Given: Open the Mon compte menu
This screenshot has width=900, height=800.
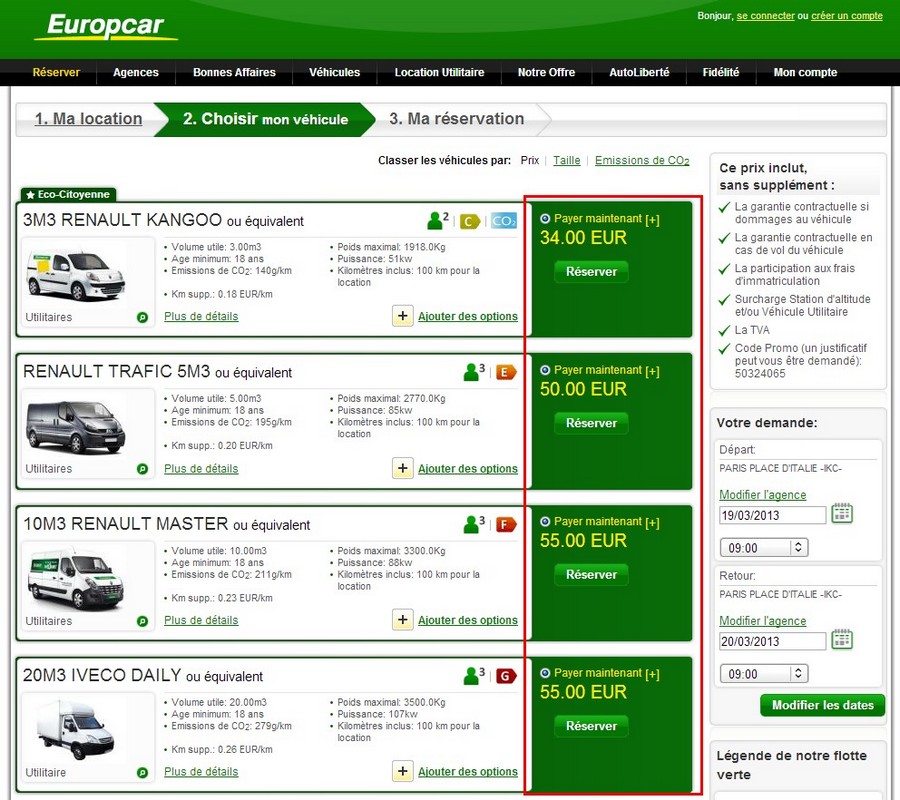Looking at the screenshot, I should pyautogui.click(x=805, y=72).
